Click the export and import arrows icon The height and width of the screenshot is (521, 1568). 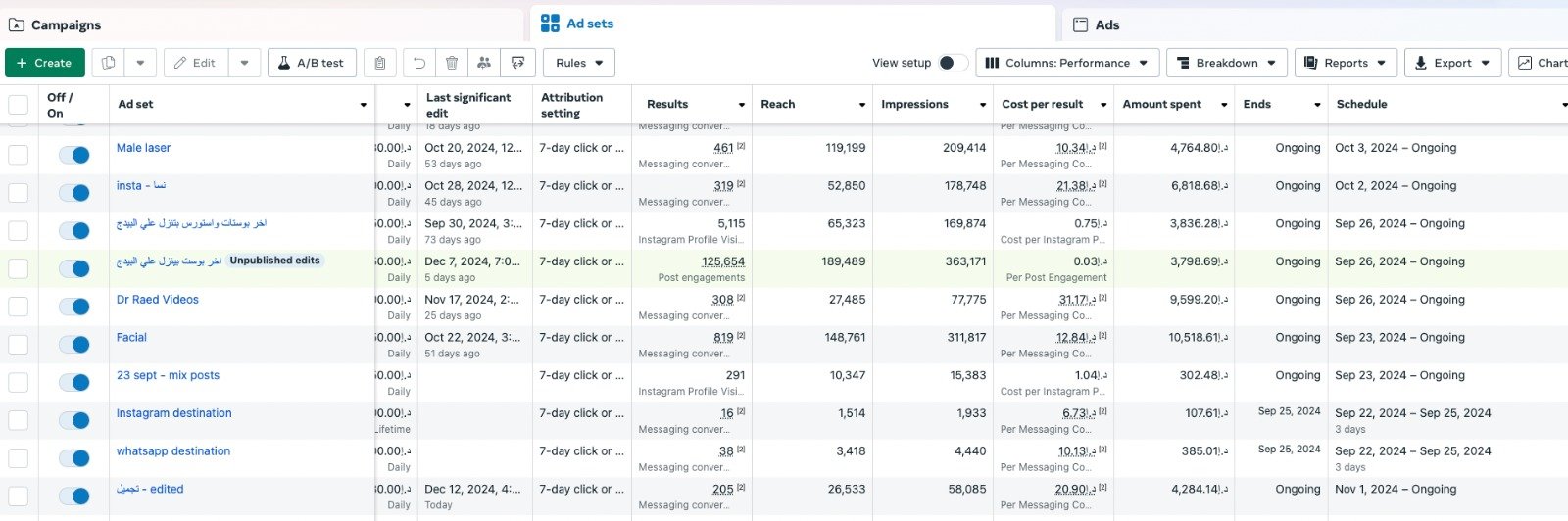(x=518, y=63)
